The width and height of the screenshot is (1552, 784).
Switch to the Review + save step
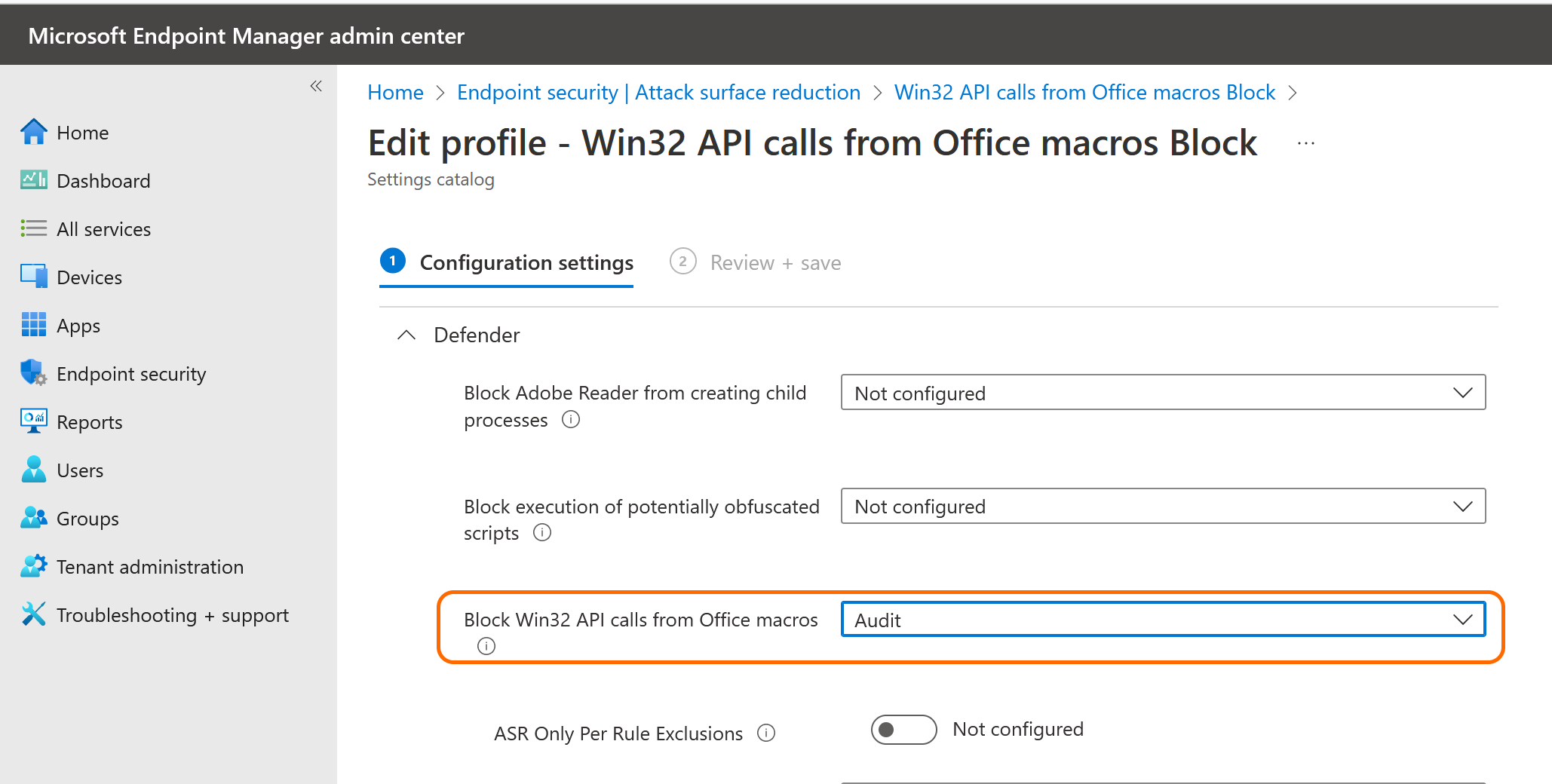pyautogui.click(x=756, y=262)
